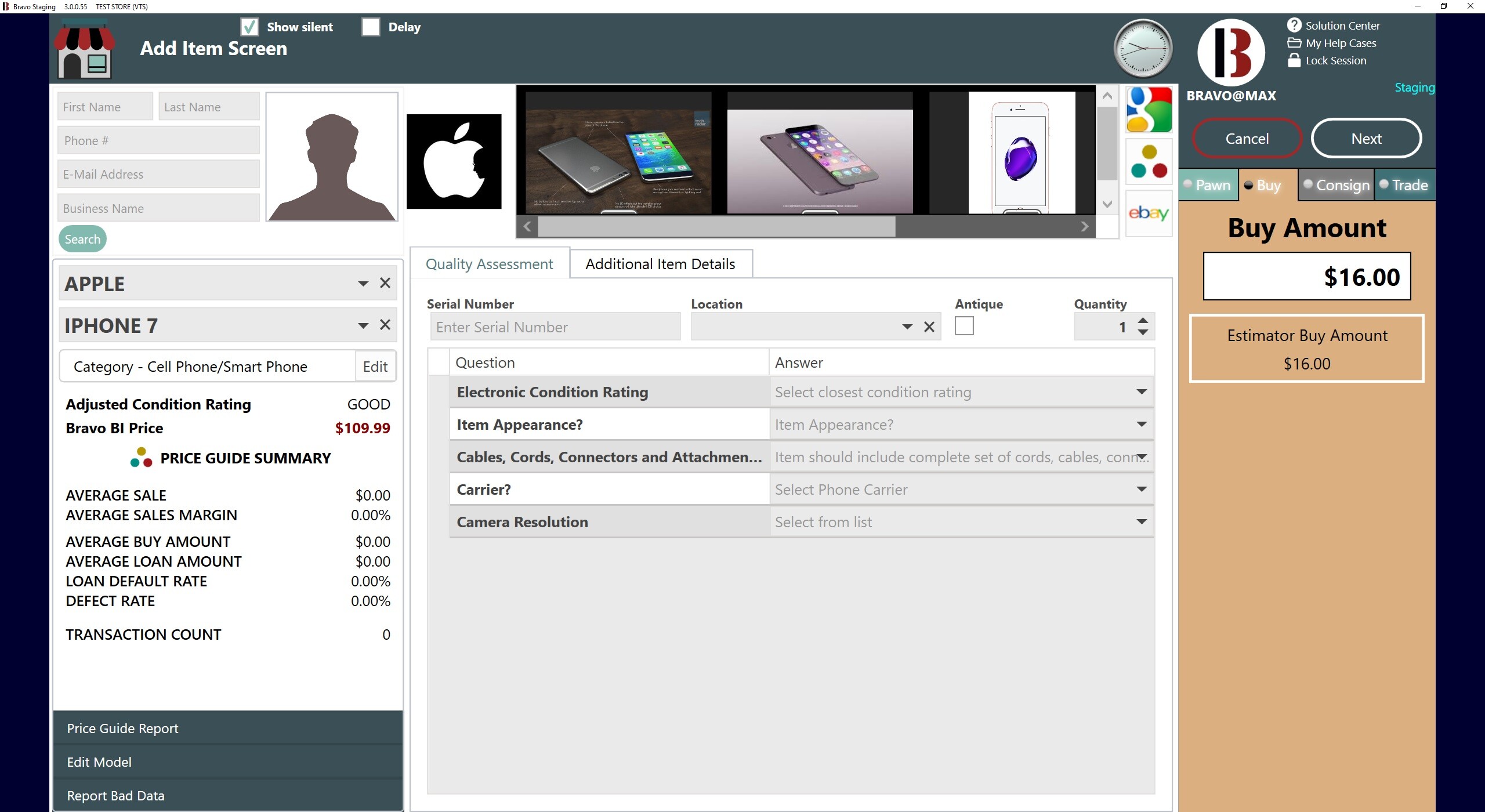Click the E-Mail Address field
This screenshot has width=1485, height=812.
tap(158, 174)
